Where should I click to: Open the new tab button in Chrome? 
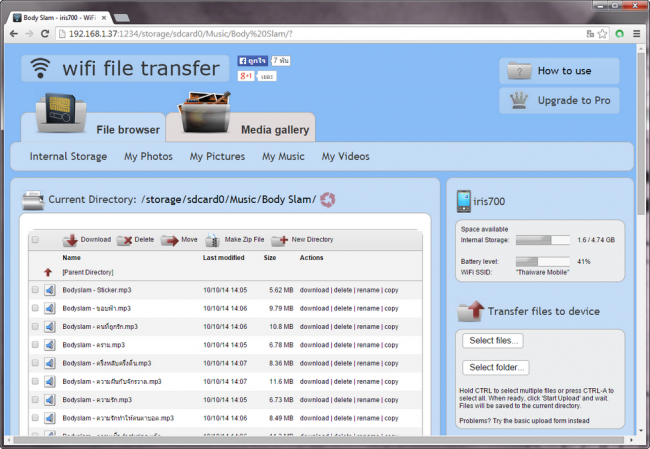coord(121,18)
